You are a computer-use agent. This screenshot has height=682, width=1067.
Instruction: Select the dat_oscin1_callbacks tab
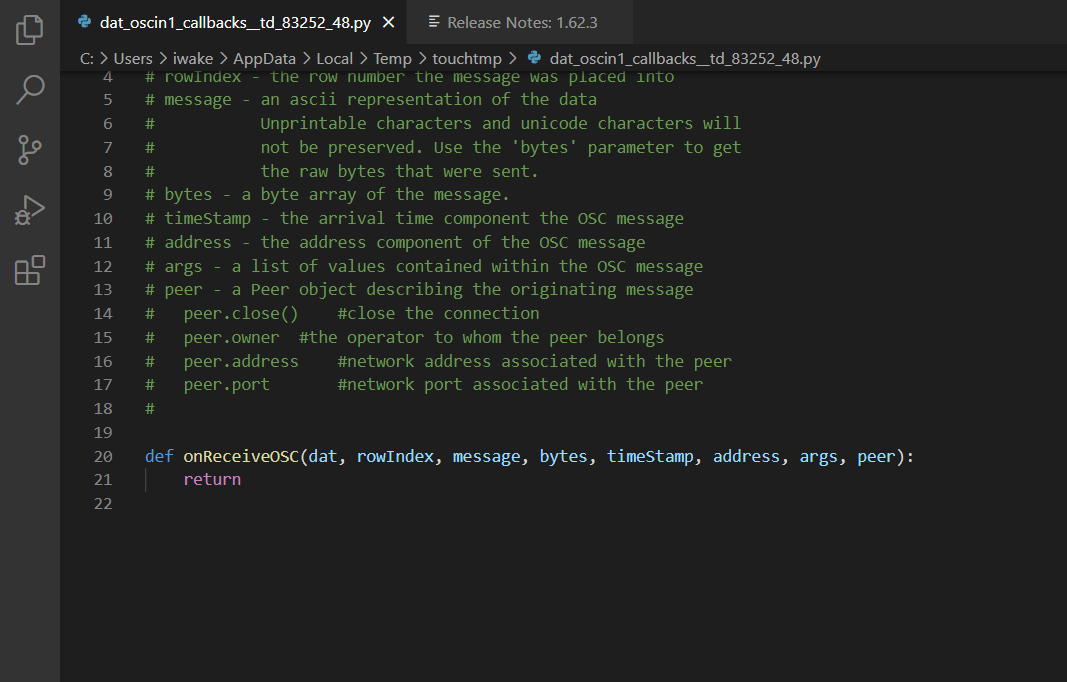[230, 20]
